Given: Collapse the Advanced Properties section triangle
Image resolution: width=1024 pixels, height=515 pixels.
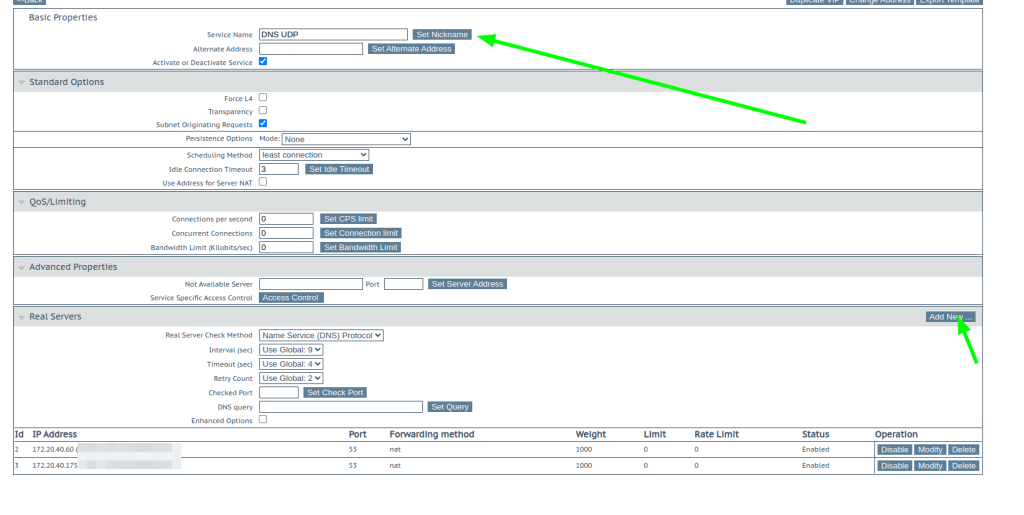Looking at the screenshot, I should [x=21, y=267].
